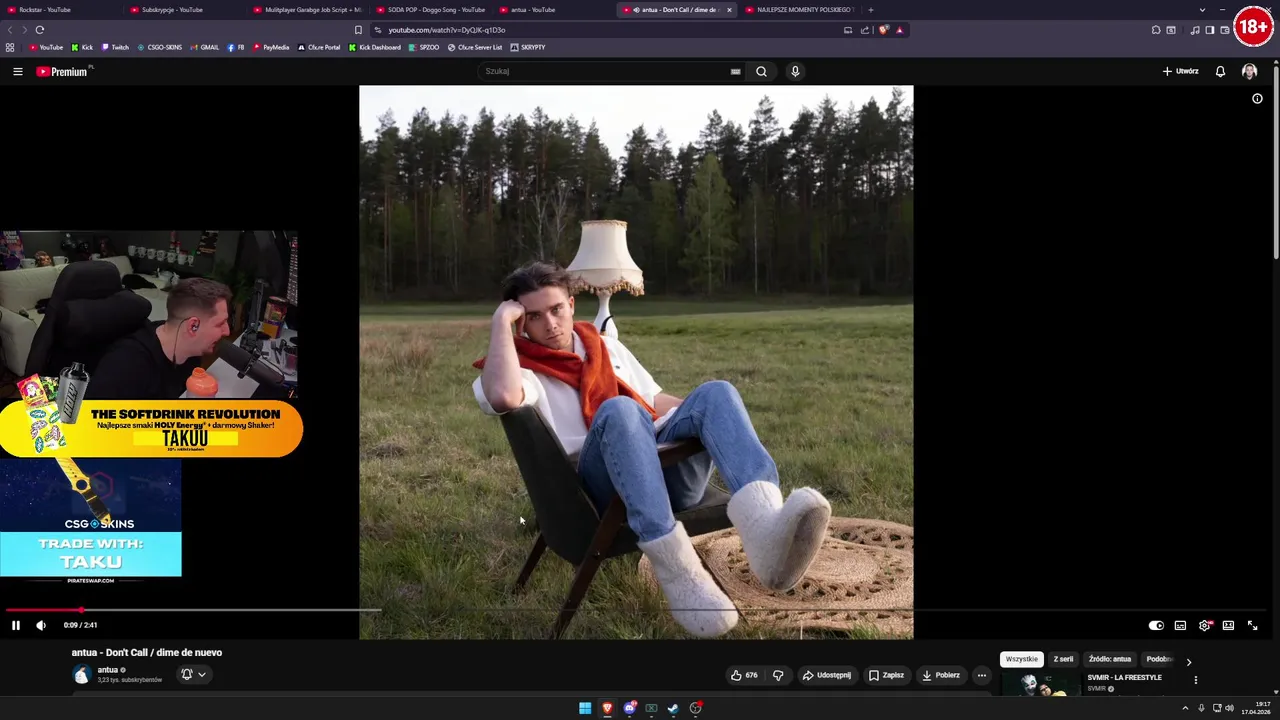Toggle the browser sidebar panel

pyautogui.click(x=1209, y=30)
